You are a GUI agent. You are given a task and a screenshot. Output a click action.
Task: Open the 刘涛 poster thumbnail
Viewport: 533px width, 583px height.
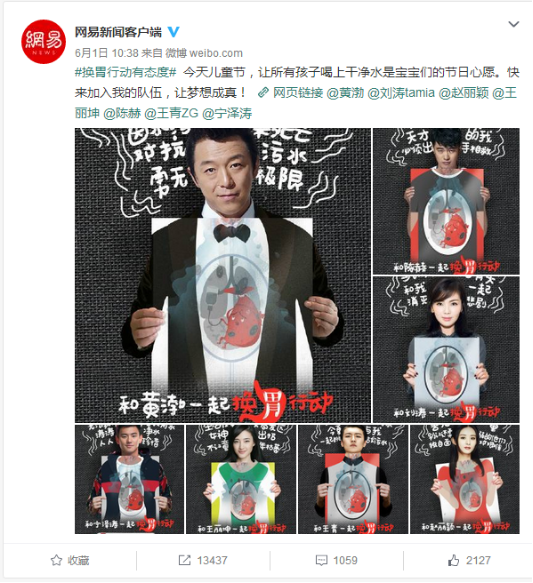(x=446, y=349)
